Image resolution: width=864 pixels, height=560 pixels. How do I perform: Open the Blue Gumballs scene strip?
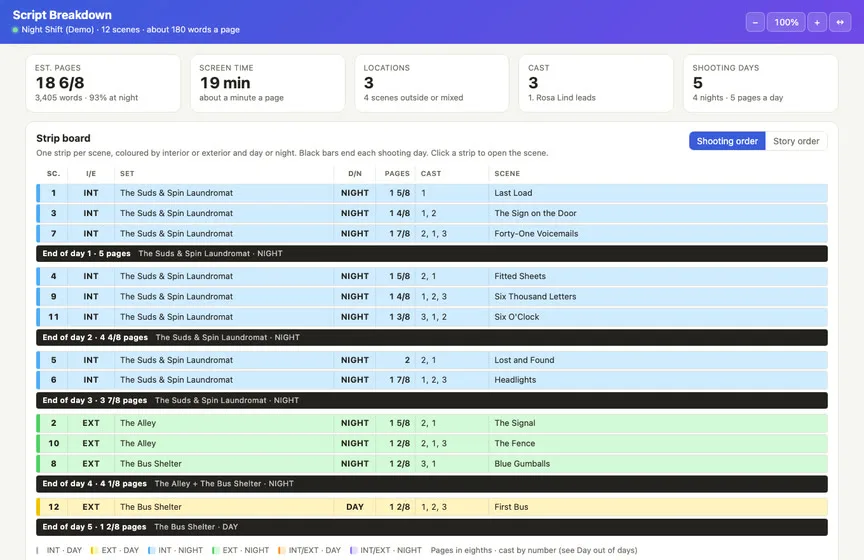(x=432, y=464)
